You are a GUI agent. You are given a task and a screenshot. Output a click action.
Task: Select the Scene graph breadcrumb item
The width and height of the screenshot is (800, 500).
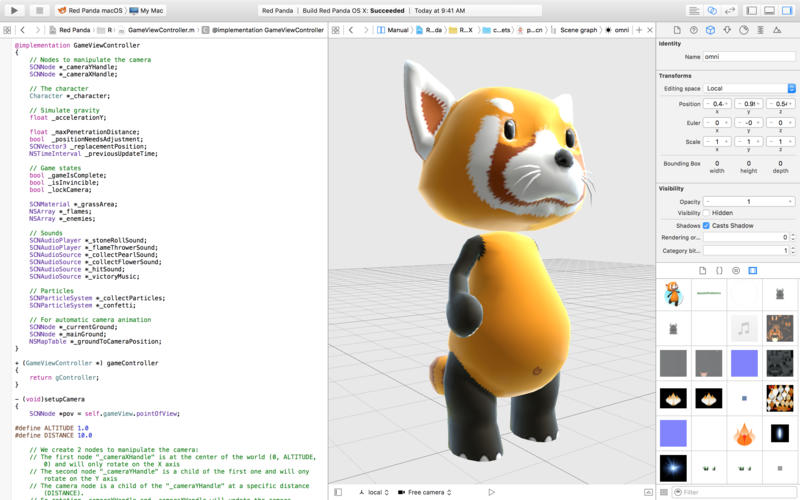(x=578, y=30)
